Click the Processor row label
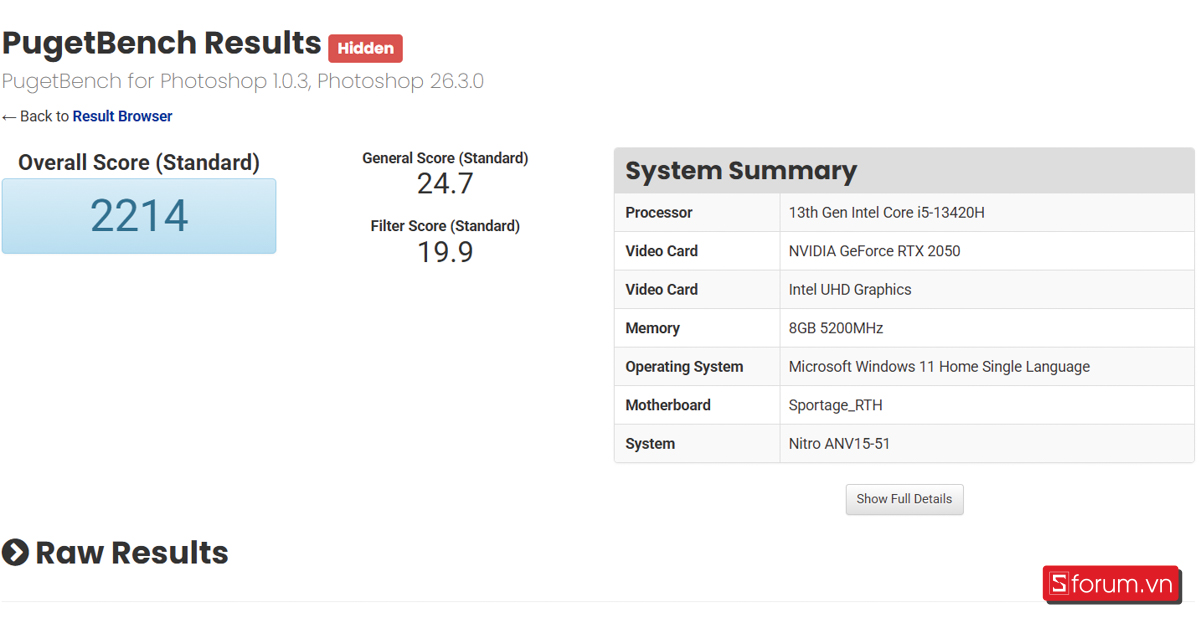This screenshot has height=618, width=1200. (x=659, y=213)
